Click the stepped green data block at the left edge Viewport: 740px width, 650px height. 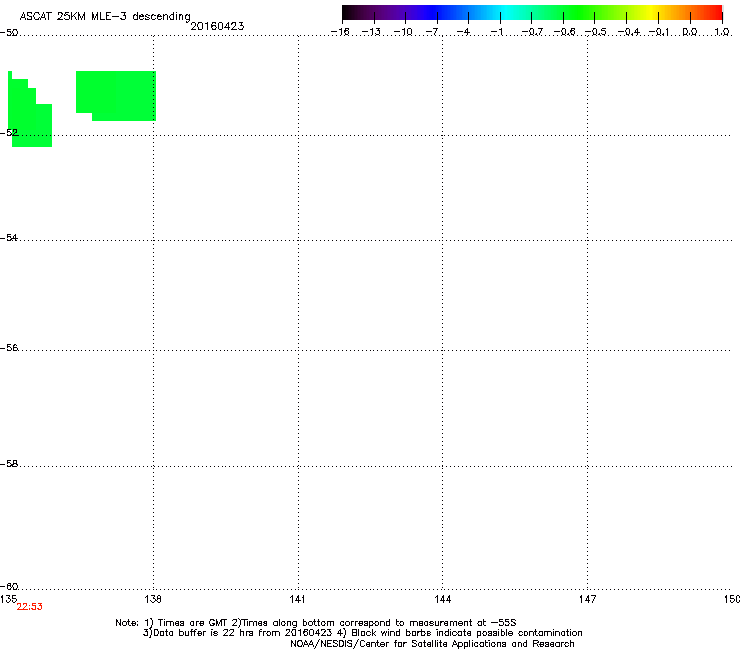[30, 111]
